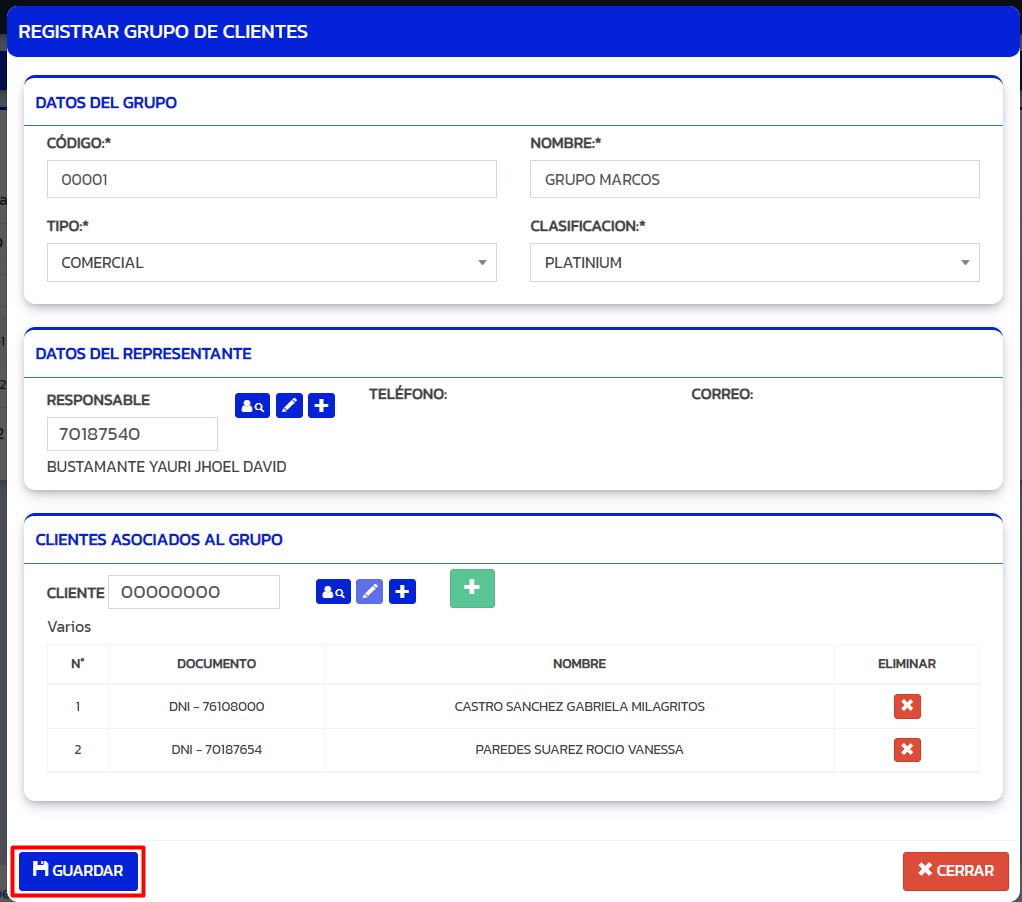The width and height of the screenshot is (1022, 902).
Task: Click the CLIENTE document input field
Action: click(x=194, y=592)
